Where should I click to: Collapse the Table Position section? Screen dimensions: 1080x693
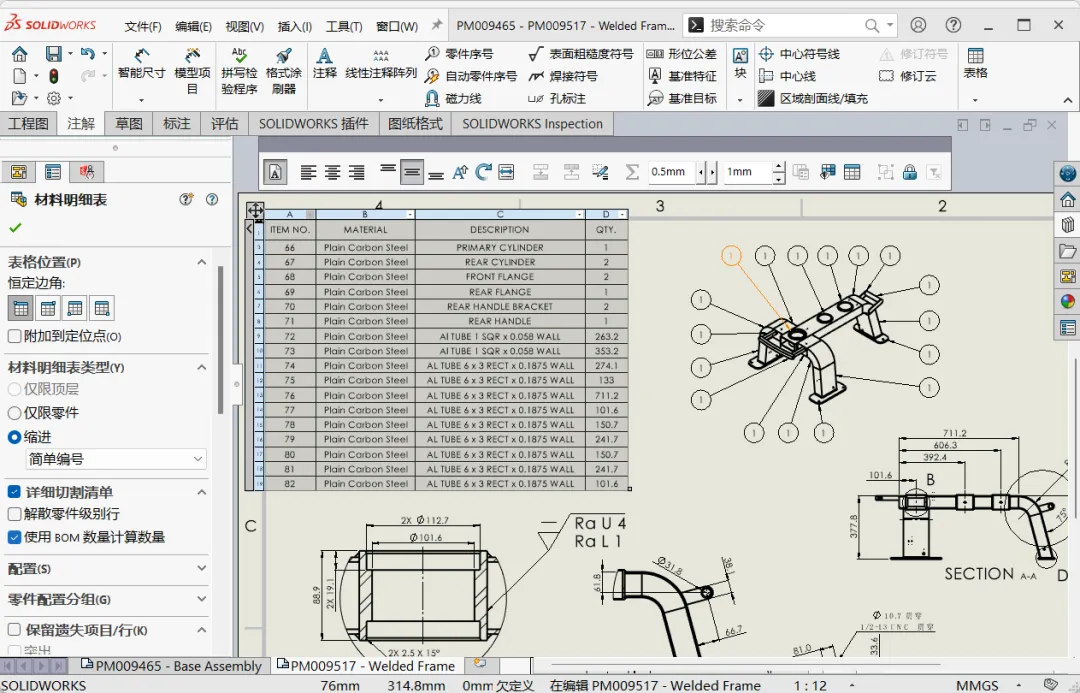[202, 262]
